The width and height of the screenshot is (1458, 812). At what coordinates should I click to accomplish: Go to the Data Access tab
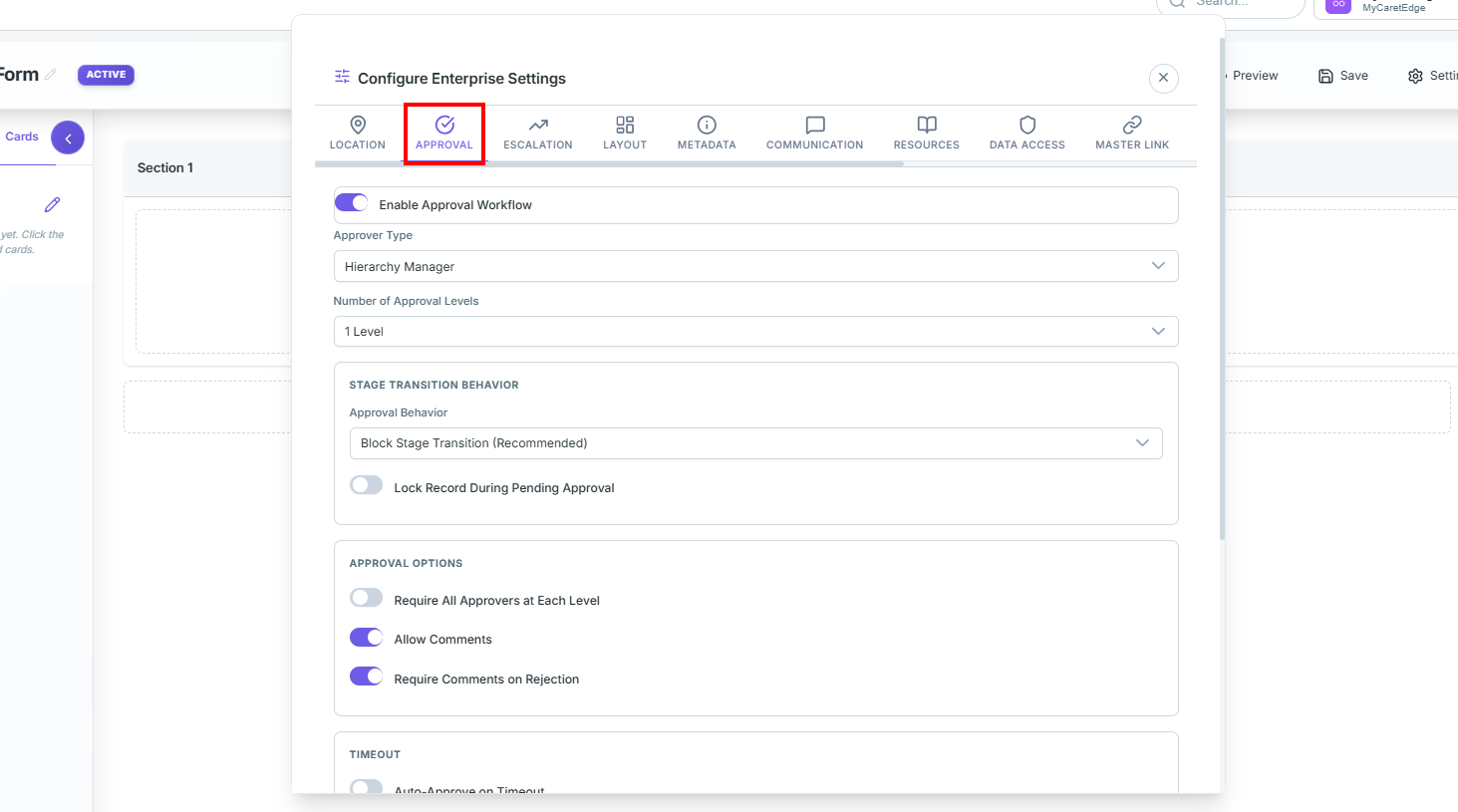(x=1027, y=134)
